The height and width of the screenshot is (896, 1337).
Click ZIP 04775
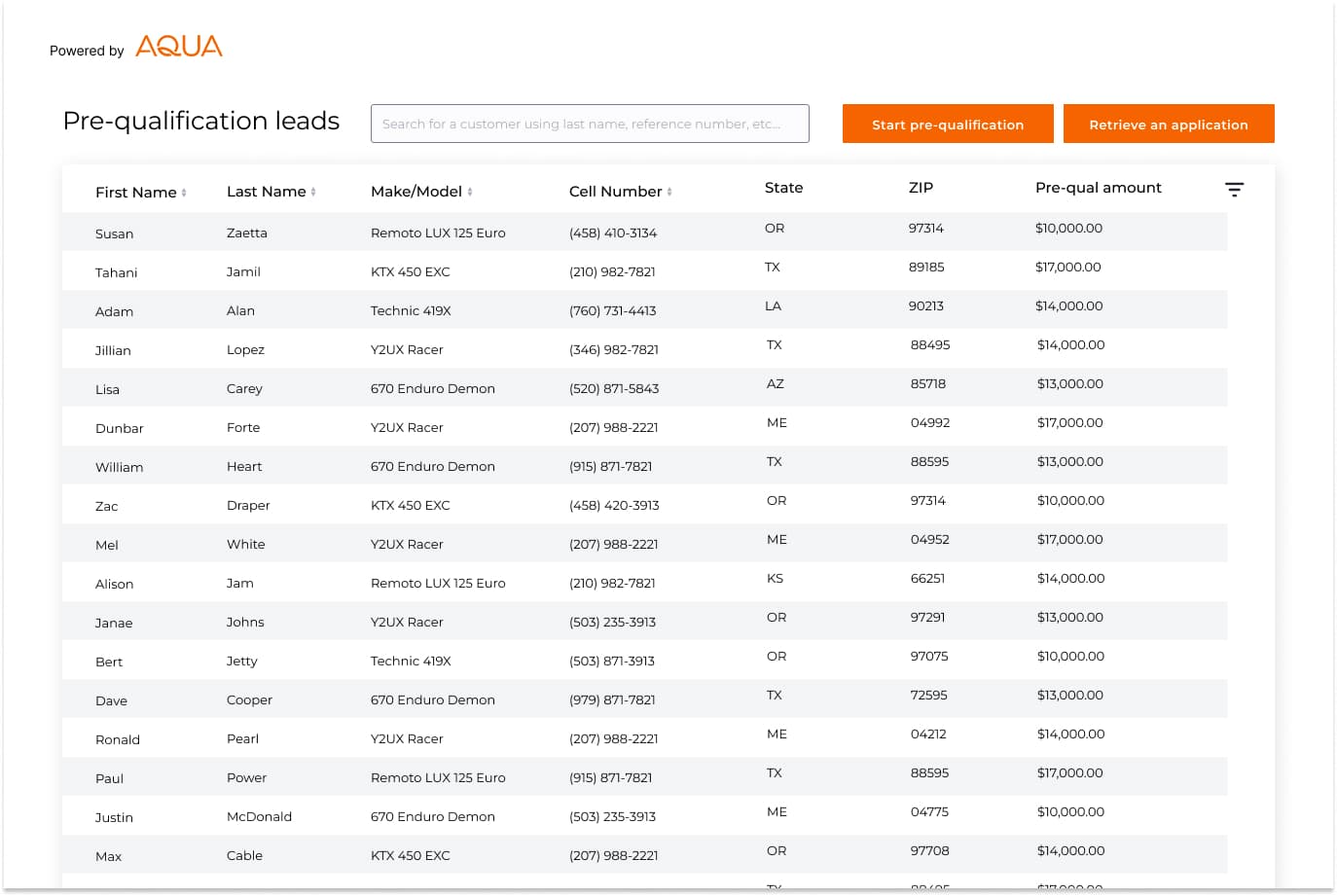929,811
